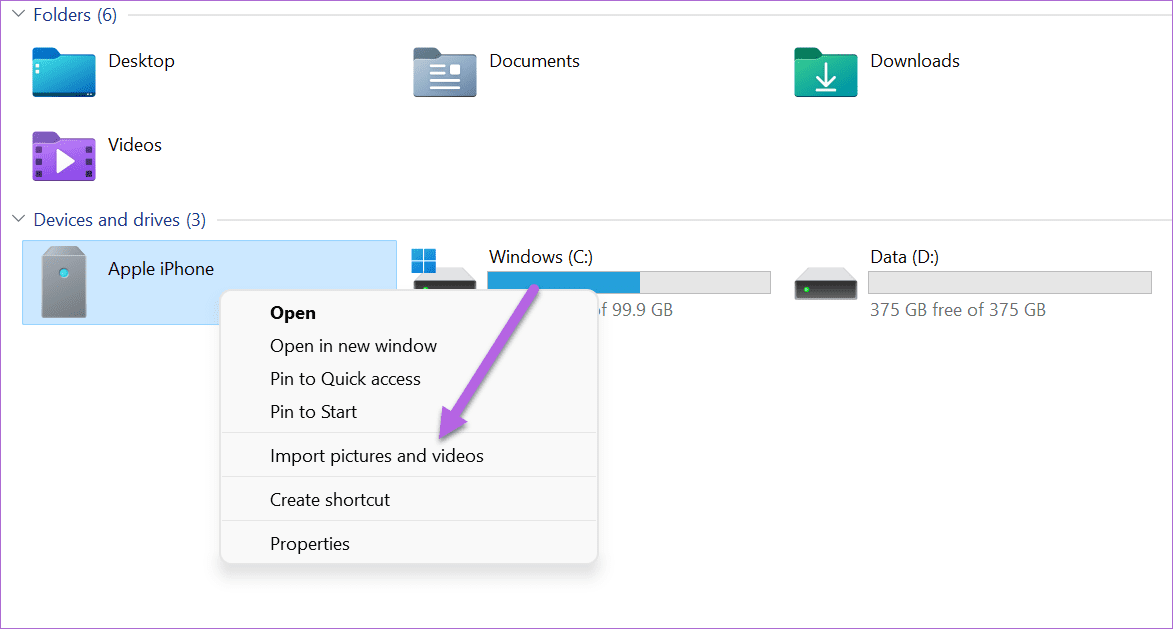Image resolution: width=1173 pixels, height=629 pixels.
Task: Select Create shortcut menu entry
Action: (x=408, y=500)
